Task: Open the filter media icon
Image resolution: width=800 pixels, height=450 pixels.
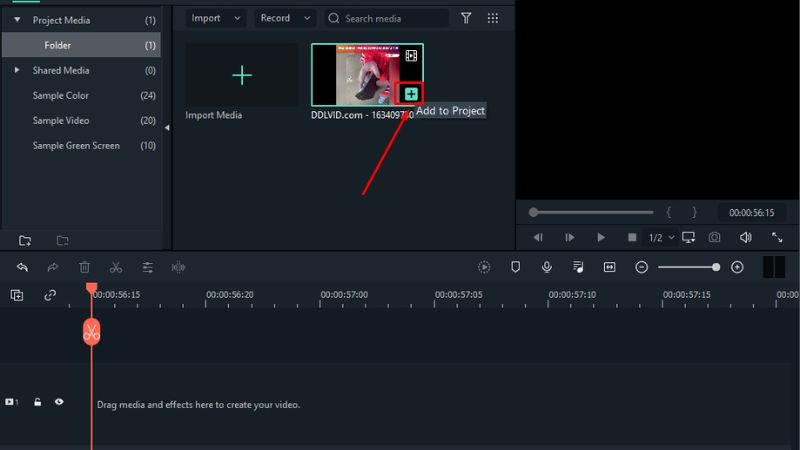Action: tap(466, 18)
